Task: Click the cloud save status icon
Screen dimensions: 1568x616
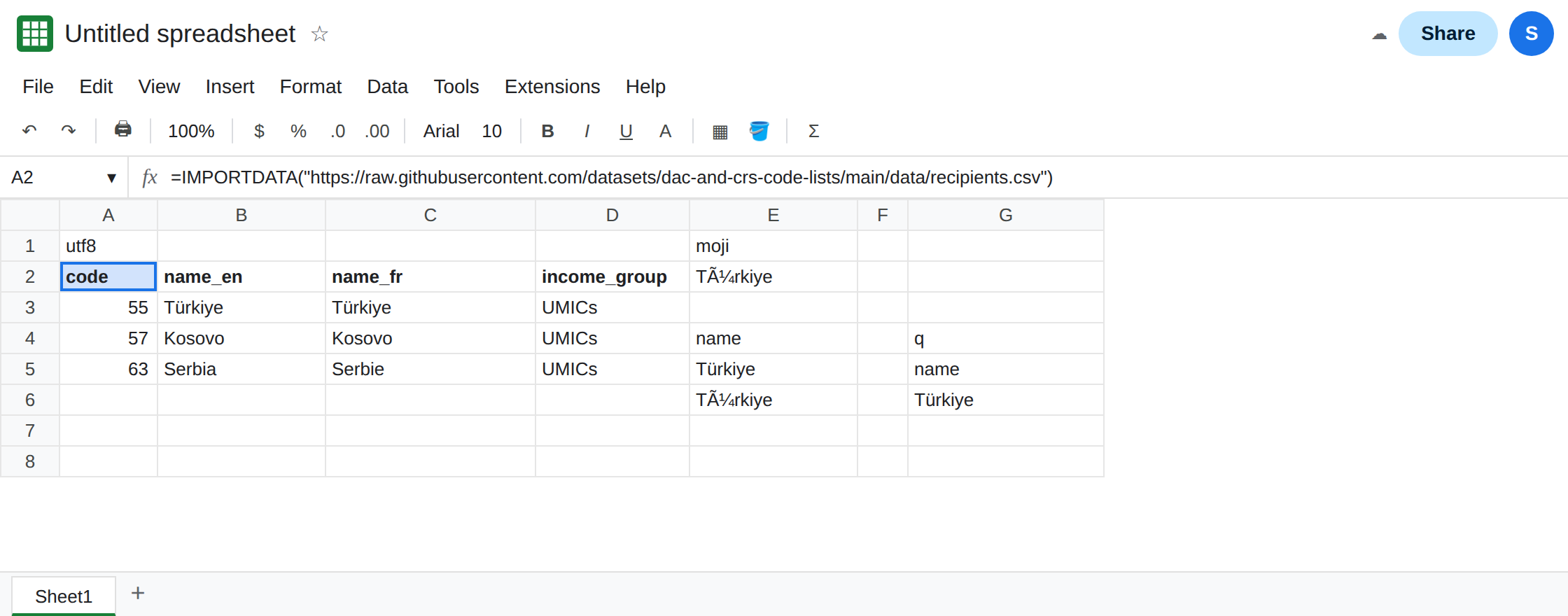Action: [1379, 34]
